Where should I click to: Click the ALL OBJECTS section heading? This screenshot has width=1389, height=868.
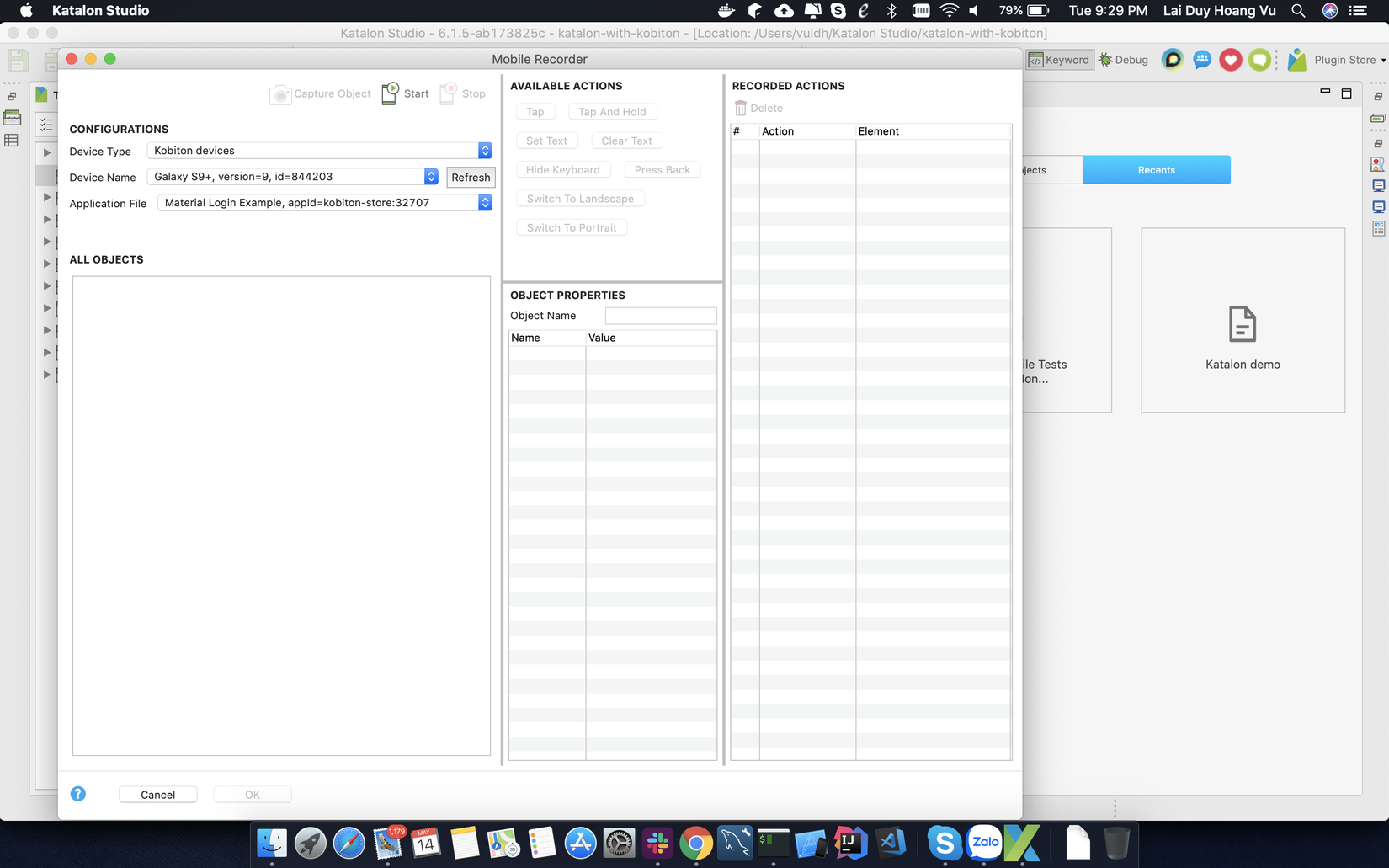click(106, 260)
